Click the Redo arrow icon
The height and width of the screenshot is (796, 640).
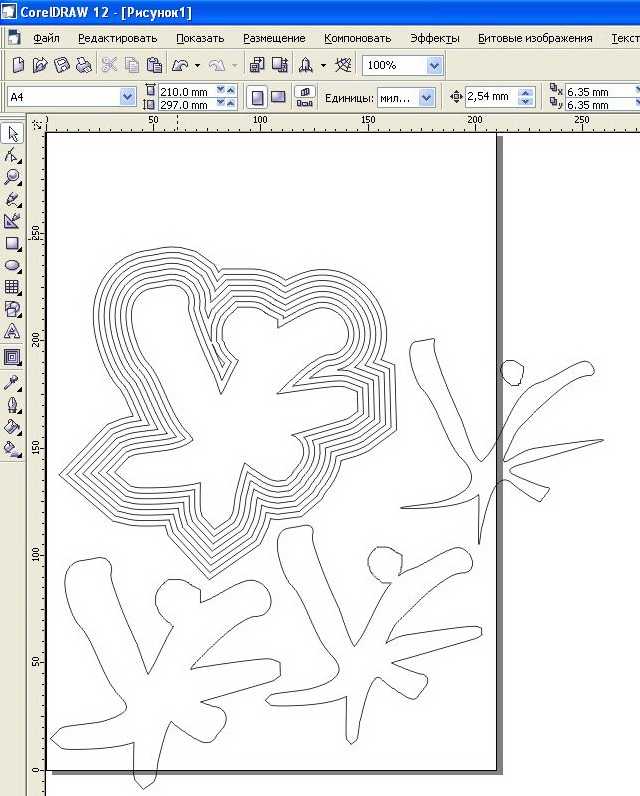pos(217,65)
